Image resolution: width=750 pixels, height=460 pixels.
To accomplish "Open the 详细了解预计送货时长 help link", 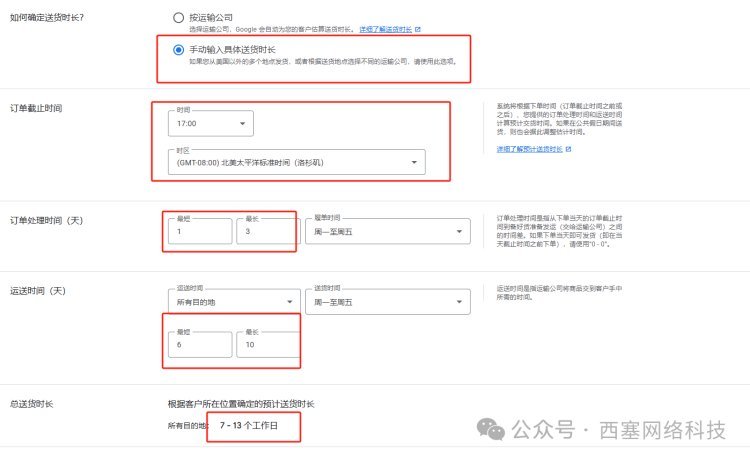I will (x=529, y=149).
